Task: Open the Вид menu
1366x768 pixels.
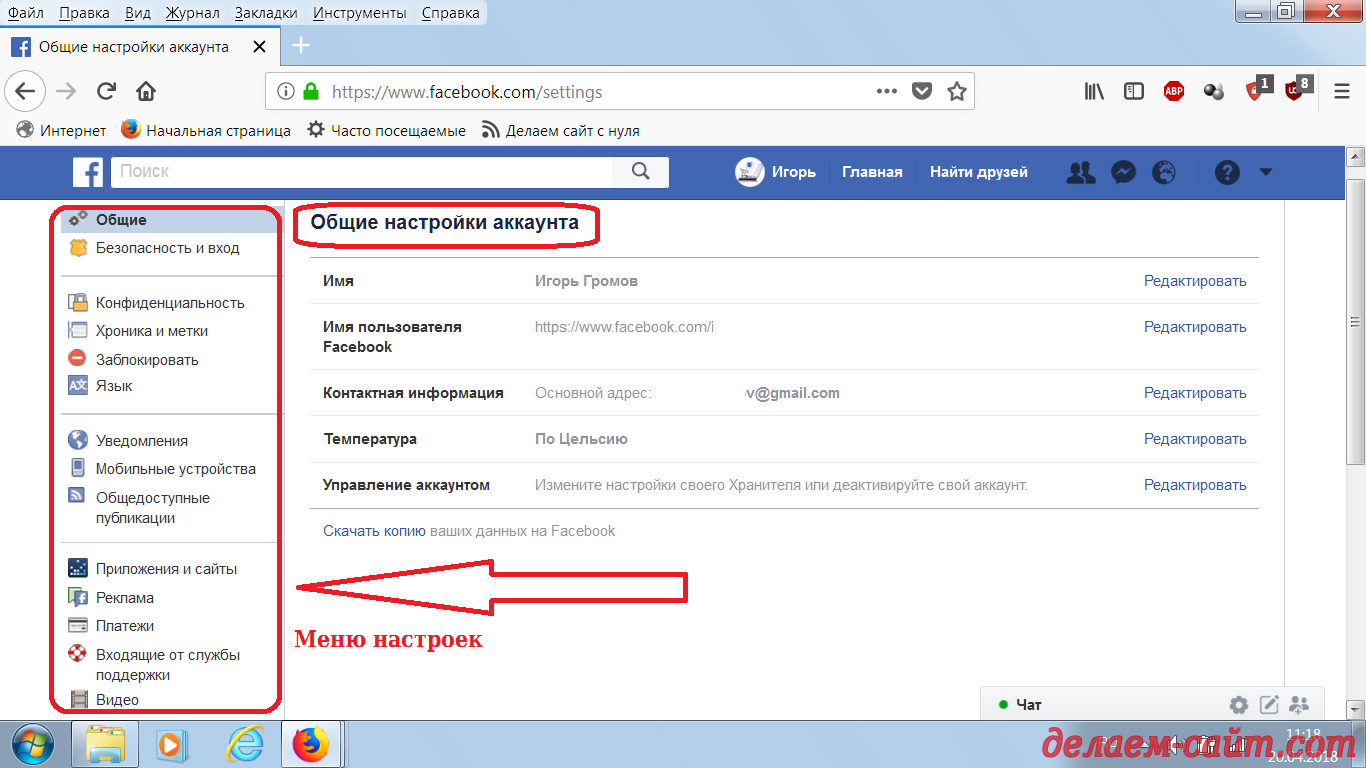Action: [x=138, y=13]
